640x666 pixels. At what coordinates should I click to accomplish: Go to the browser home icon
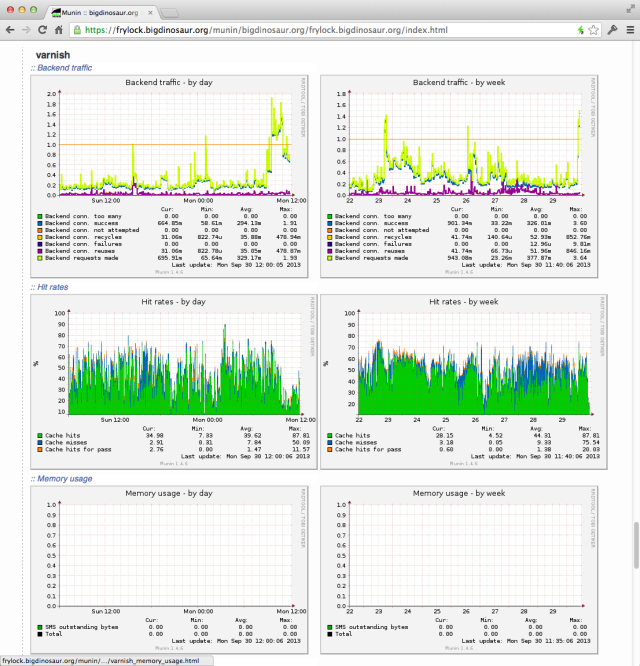[59, 30]
